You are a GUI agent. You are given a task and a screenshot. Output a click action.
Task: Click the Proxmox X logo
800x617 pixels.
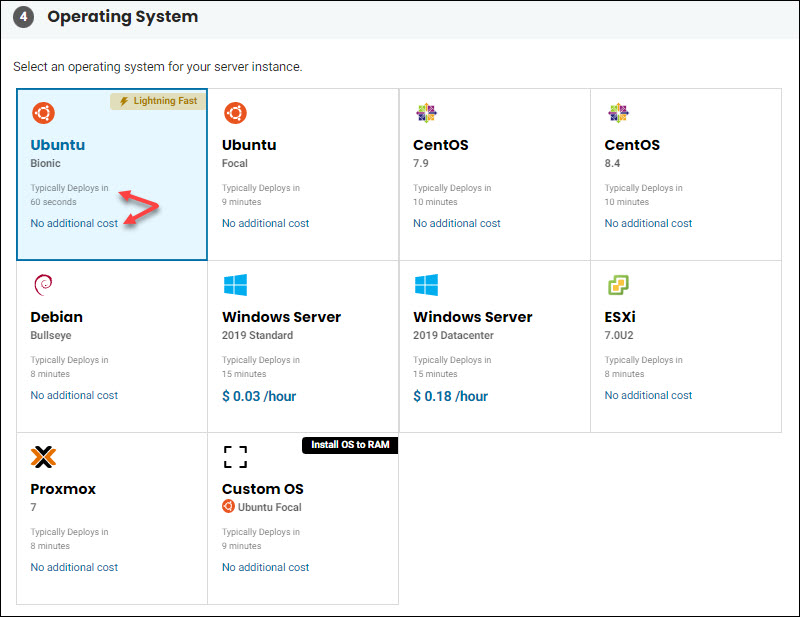(43, 457)
